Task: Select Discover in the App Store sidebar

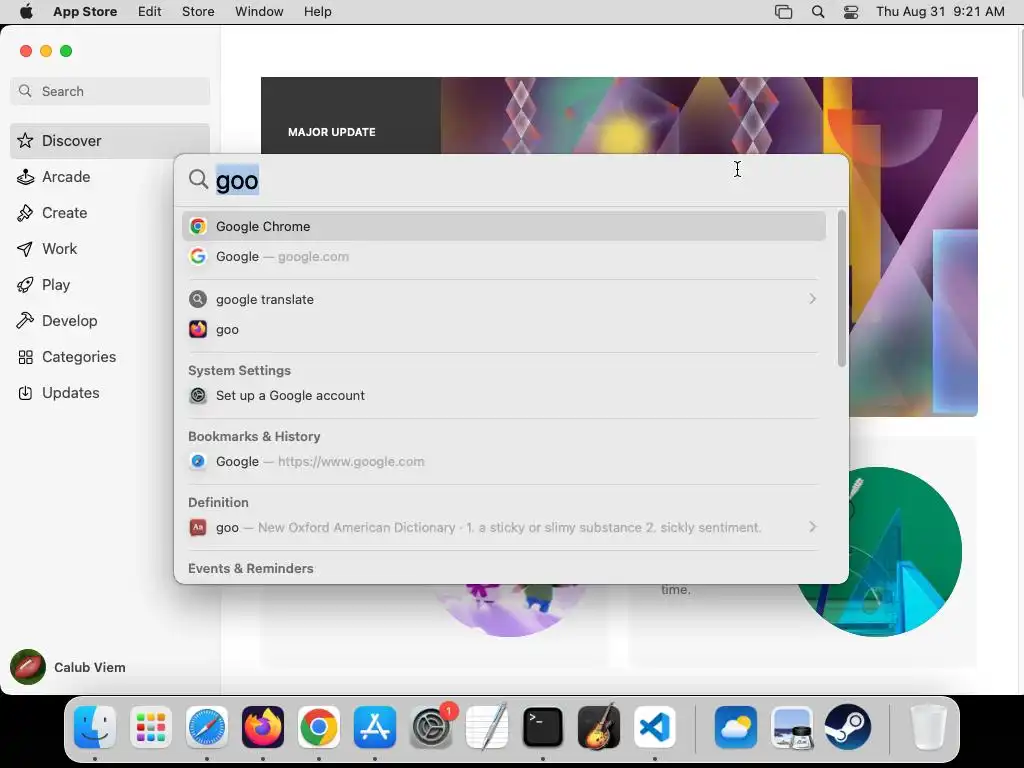Action: tap(110, 140)
